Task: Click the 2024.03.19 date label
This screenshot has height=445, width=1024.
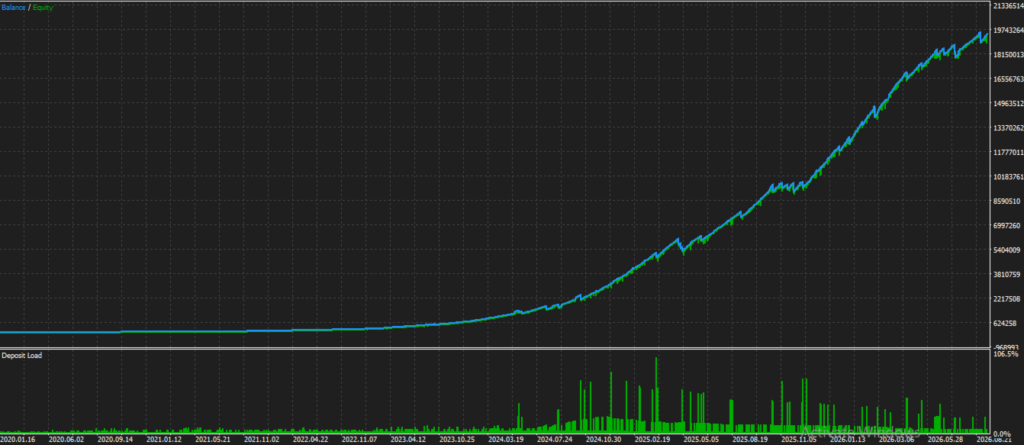Action: tap(506, 440)
